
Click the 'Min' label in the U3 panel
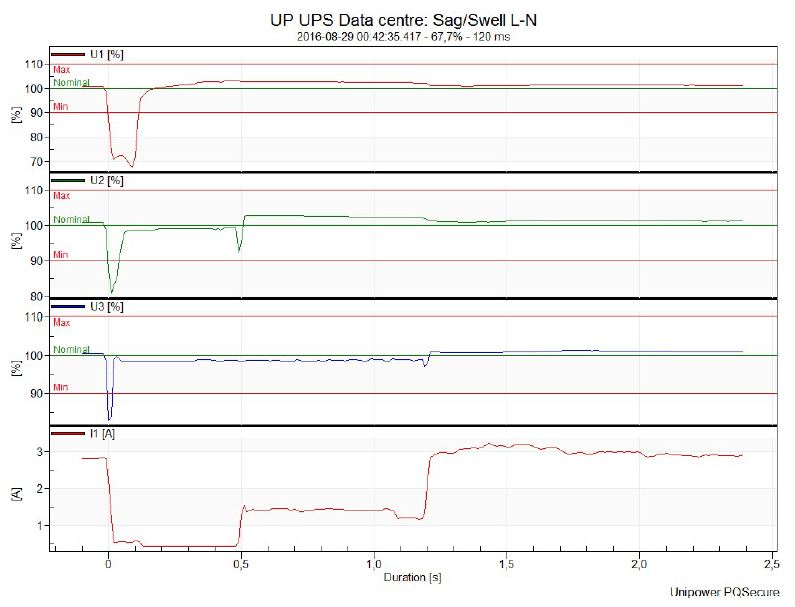coord(60,387)
